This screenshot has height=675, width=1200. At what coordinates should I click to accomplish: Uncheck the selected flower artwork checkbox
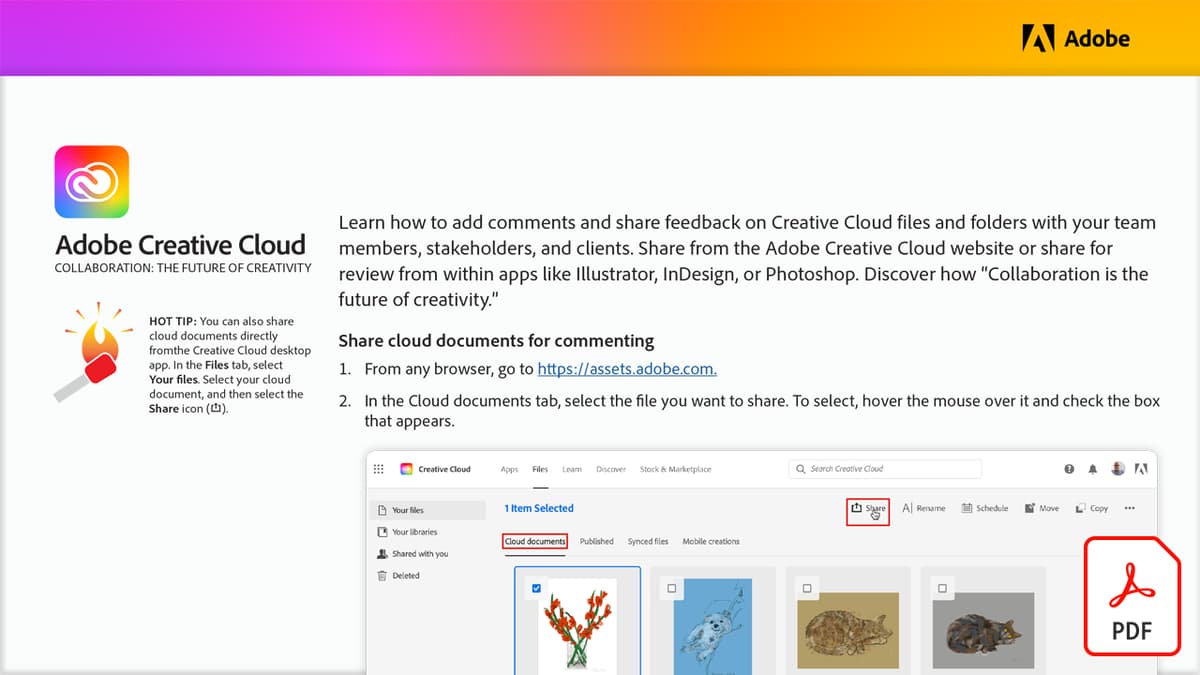click(535, 588)
